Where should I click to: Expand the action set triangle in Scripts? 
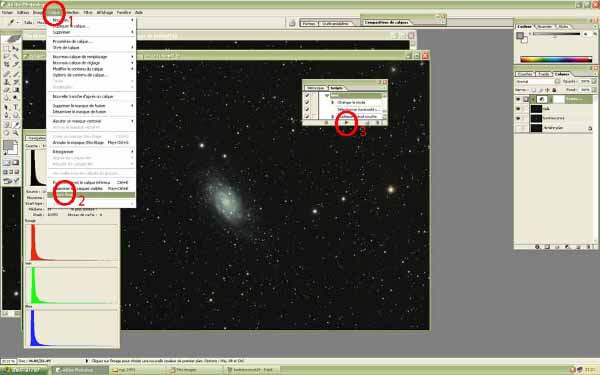[x=327, y=95]
